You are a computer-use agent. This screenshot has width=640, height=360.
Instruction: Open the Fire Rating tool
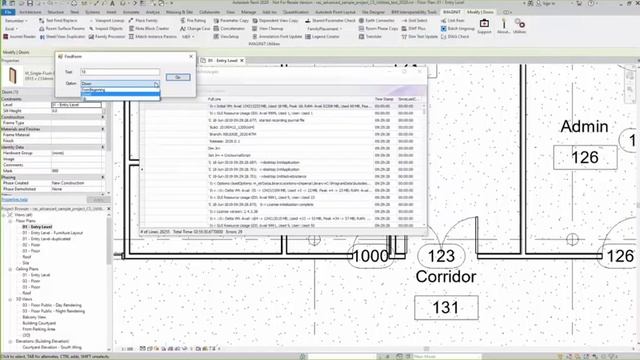click(x=193, y=20)
